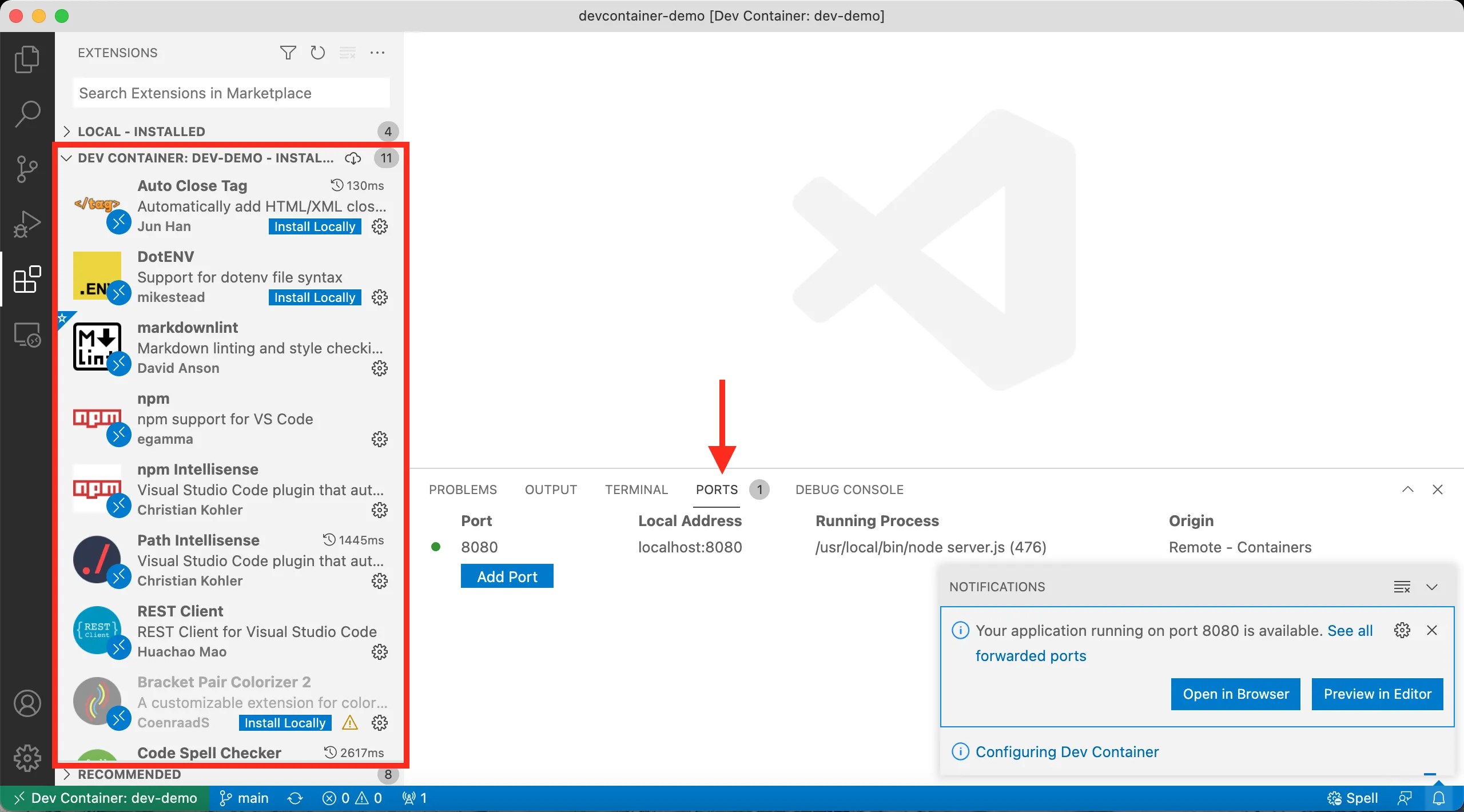
Task: Click forwarded ports indicator in status bar
Action: tap(415, 798)
